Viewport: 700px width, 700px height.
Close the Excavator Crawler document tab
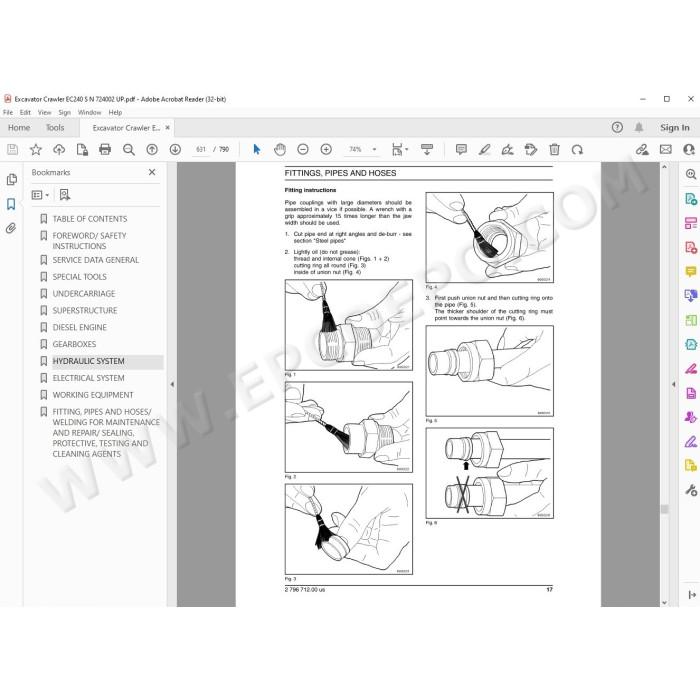point(168,128)
